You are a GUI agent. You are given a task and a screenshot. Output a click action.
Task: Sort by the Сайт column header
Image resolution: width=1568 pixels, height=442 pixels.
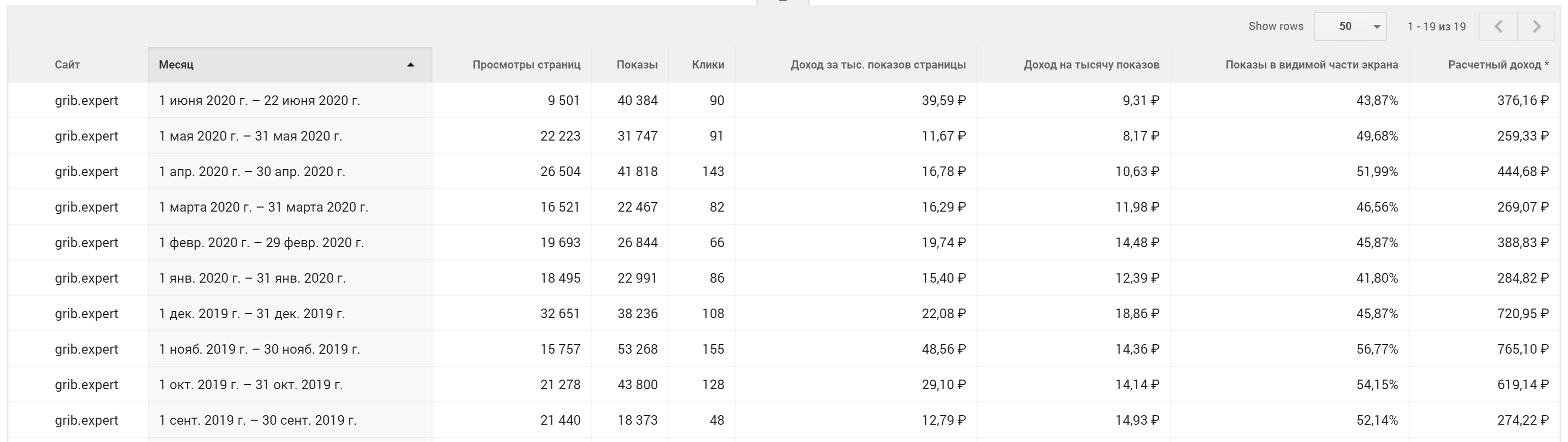(x=67, y=64)
